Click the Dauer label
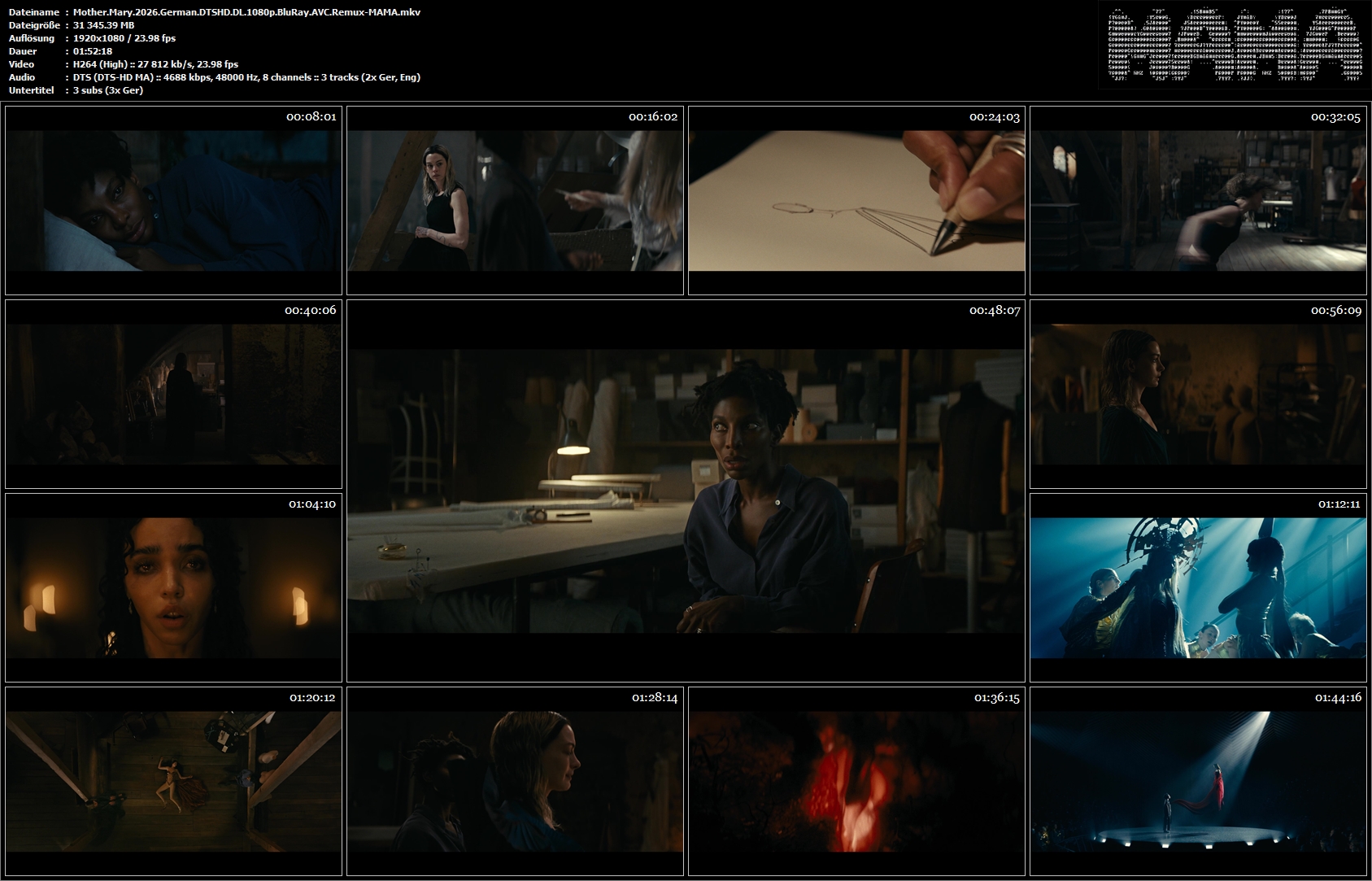The width and height of the screenshot is (1372, 881). (x=22, y=51)
